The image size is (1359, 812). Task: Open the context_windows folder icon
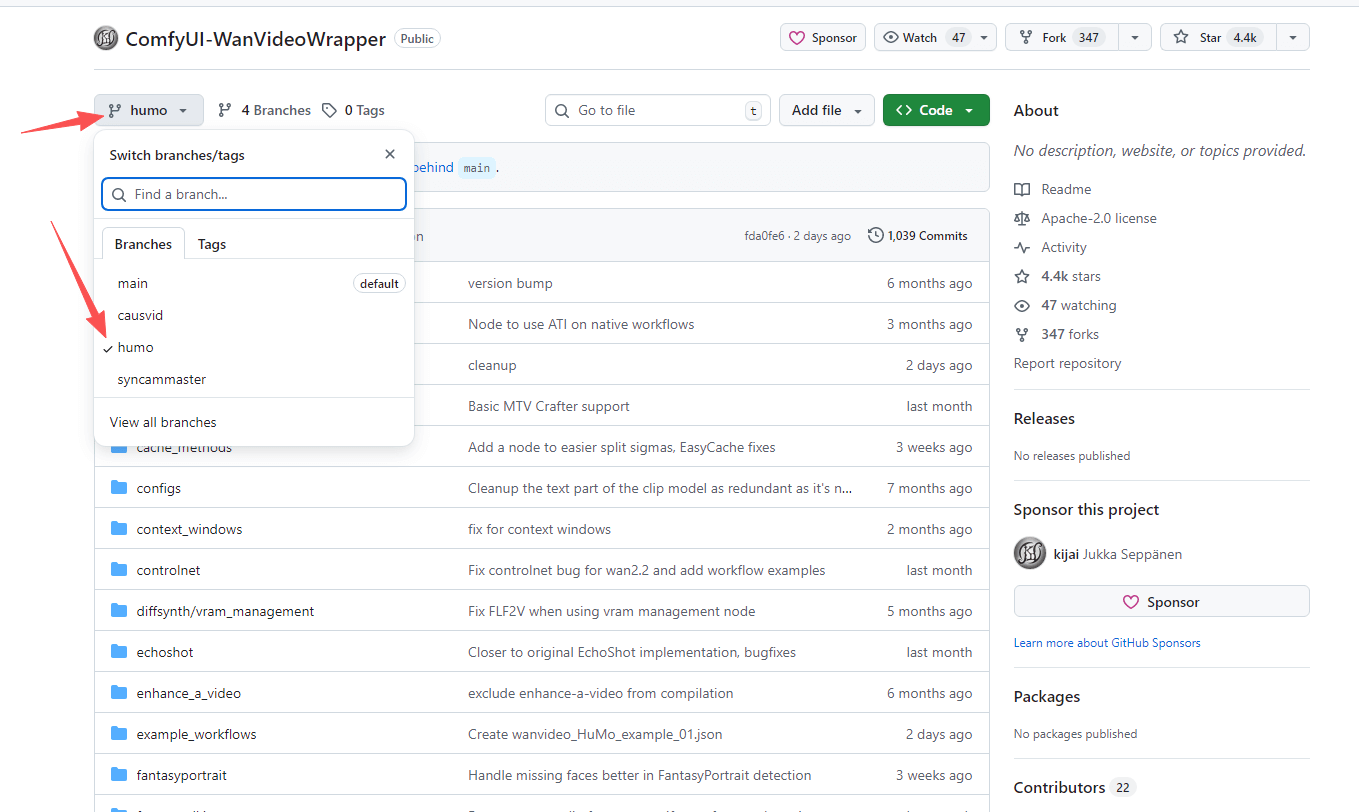tap(119, 529)
